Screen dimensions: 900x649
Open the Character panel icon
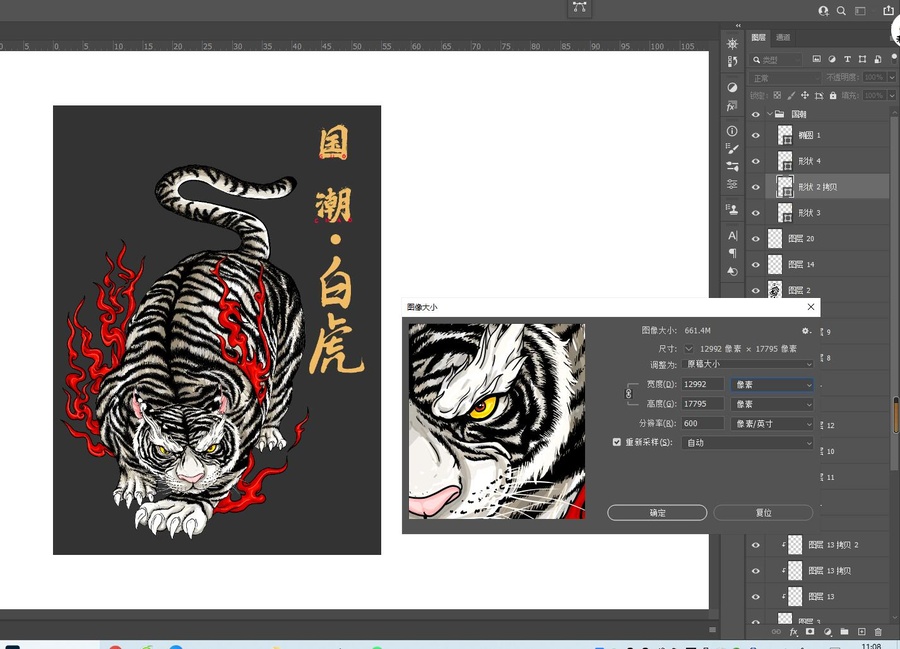coord(732,235)
